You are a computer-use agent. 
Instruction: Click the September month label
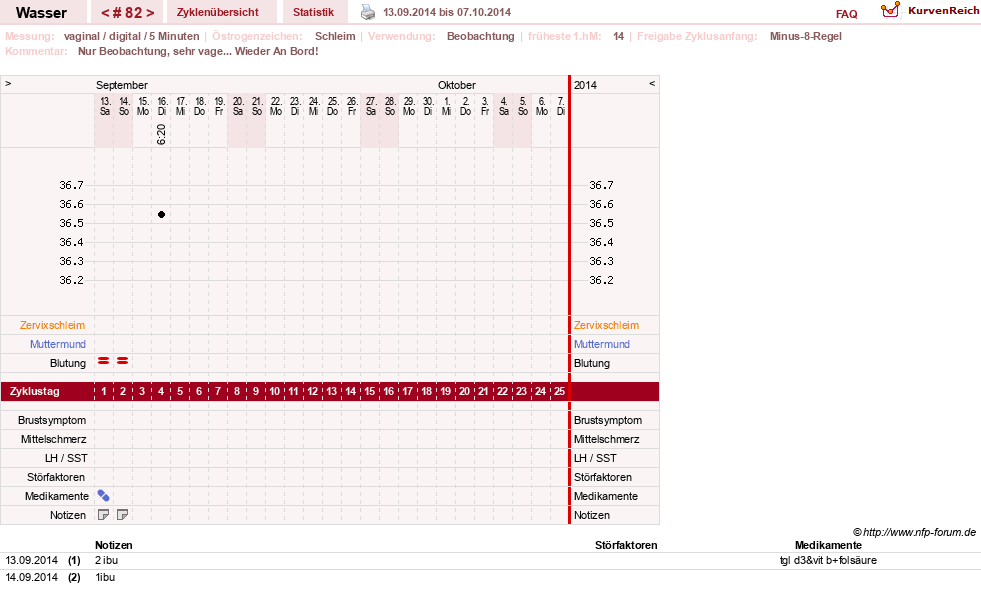[x=122, y=84]
